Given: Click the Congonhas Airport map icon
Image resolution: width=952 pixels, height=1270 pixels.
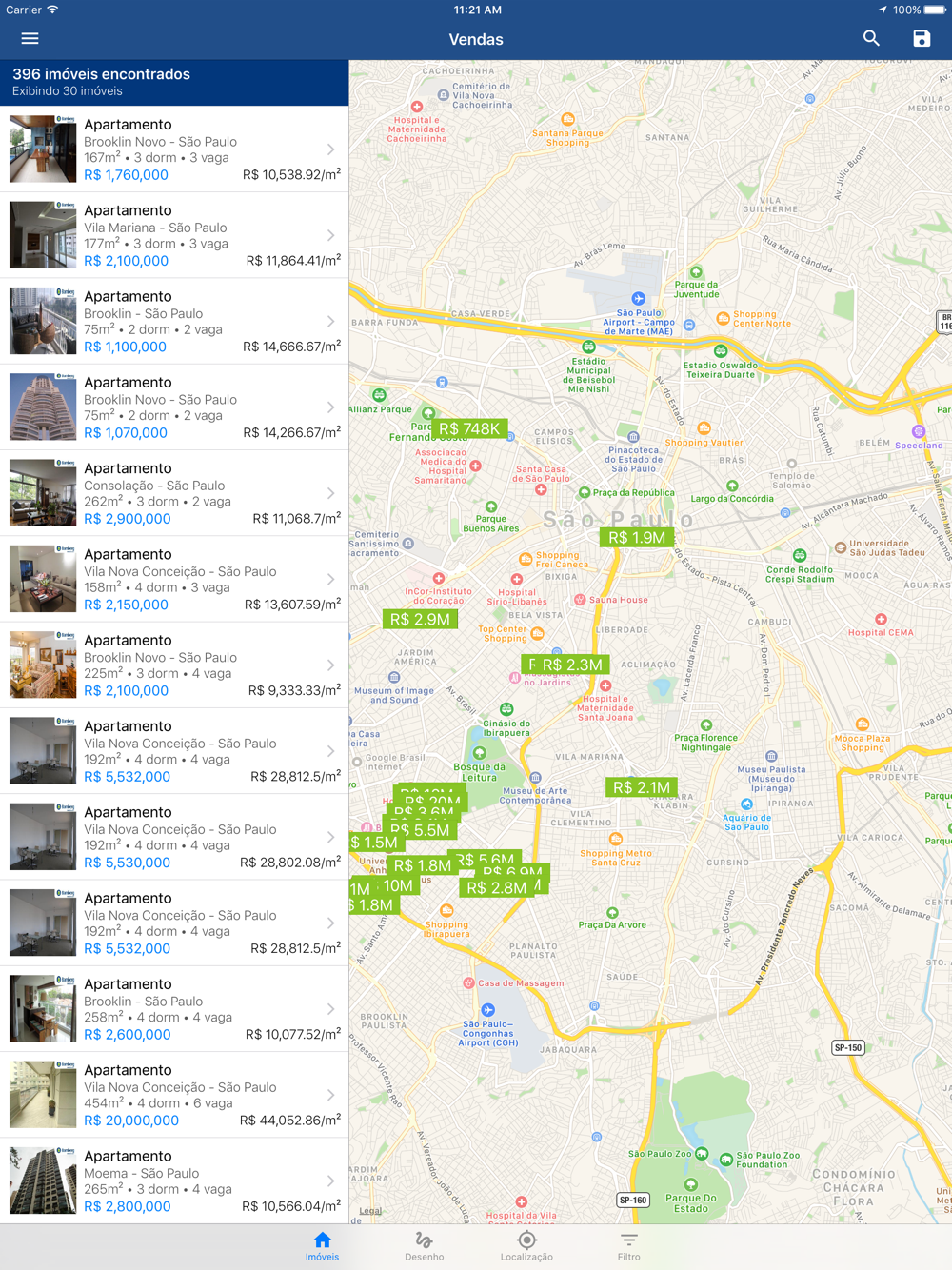Looking at the screenshot, I should point(487,1010).
